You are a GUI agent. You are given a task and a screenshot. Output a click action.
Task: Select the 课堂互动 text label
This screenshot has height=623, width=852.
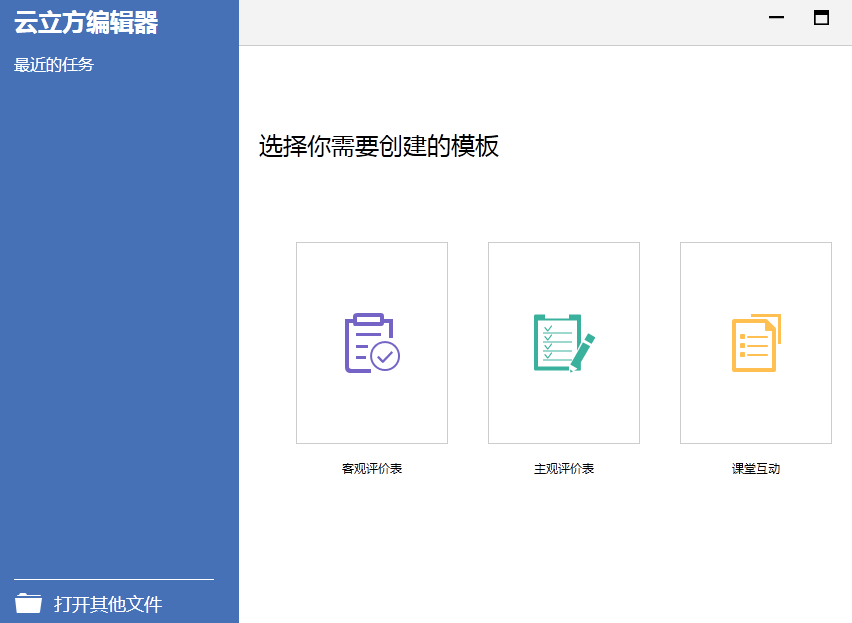click(x=756, y=468)
